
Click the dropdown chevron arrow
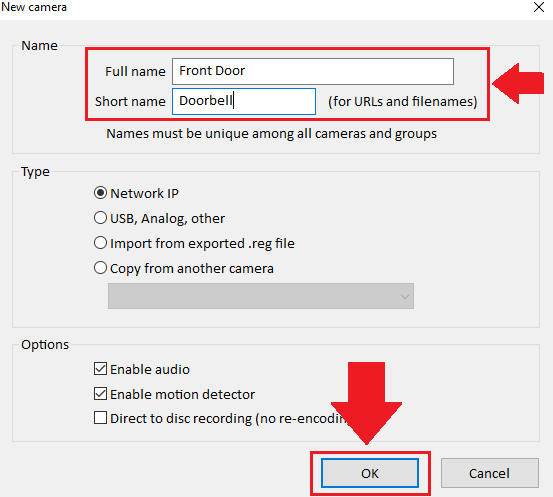click(x=405, y=297)
